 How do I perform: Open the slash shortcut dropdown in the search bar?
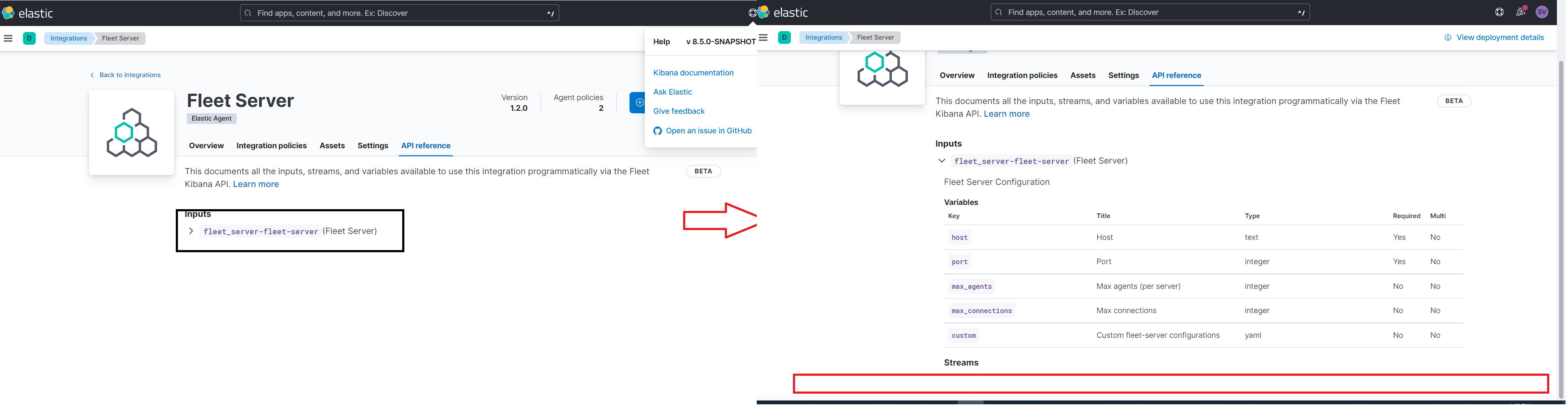tap(549, 12)
